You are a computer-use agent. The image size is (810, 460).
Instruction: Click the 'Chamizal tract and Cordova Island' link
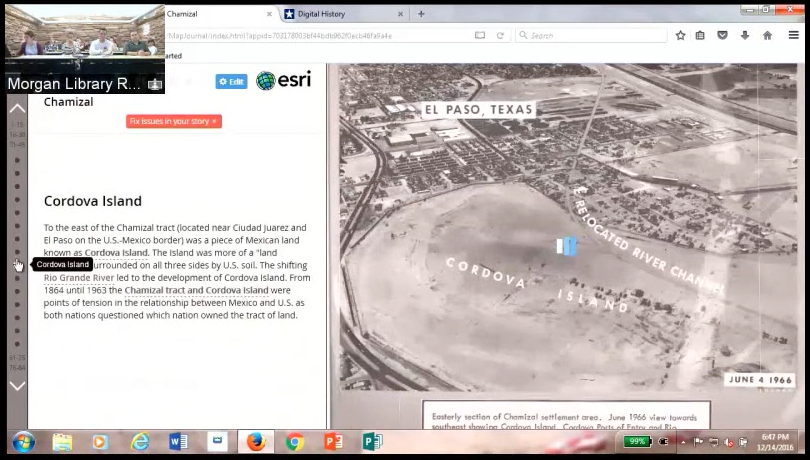coord(196,290)
